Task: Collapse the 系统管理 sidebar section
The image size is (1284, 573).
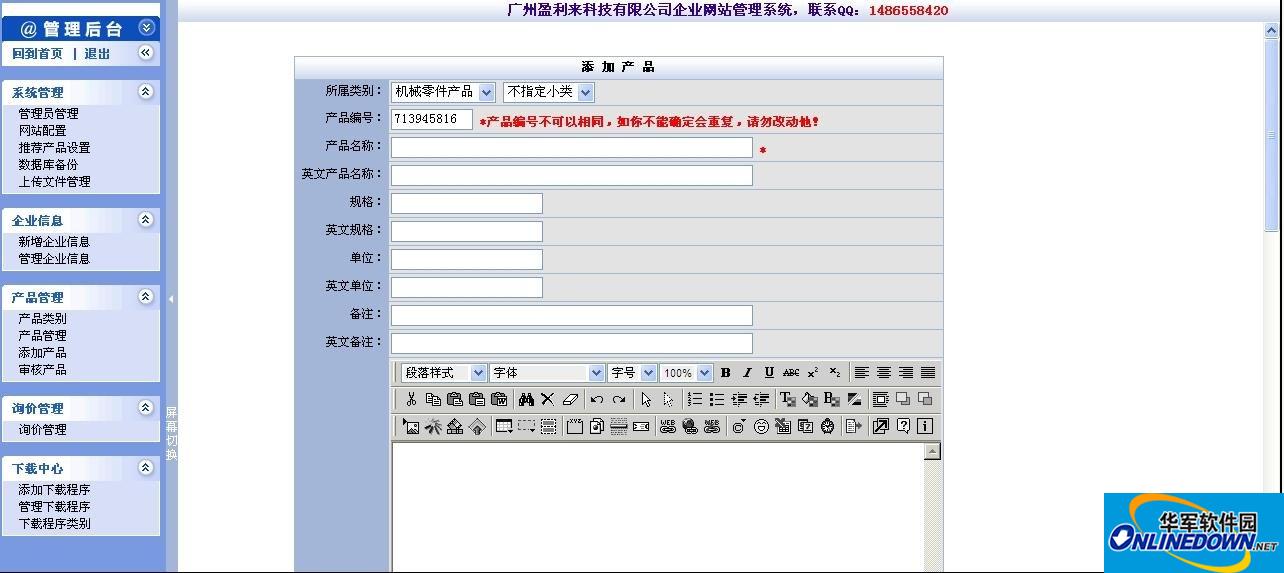Action: [146, 91]
